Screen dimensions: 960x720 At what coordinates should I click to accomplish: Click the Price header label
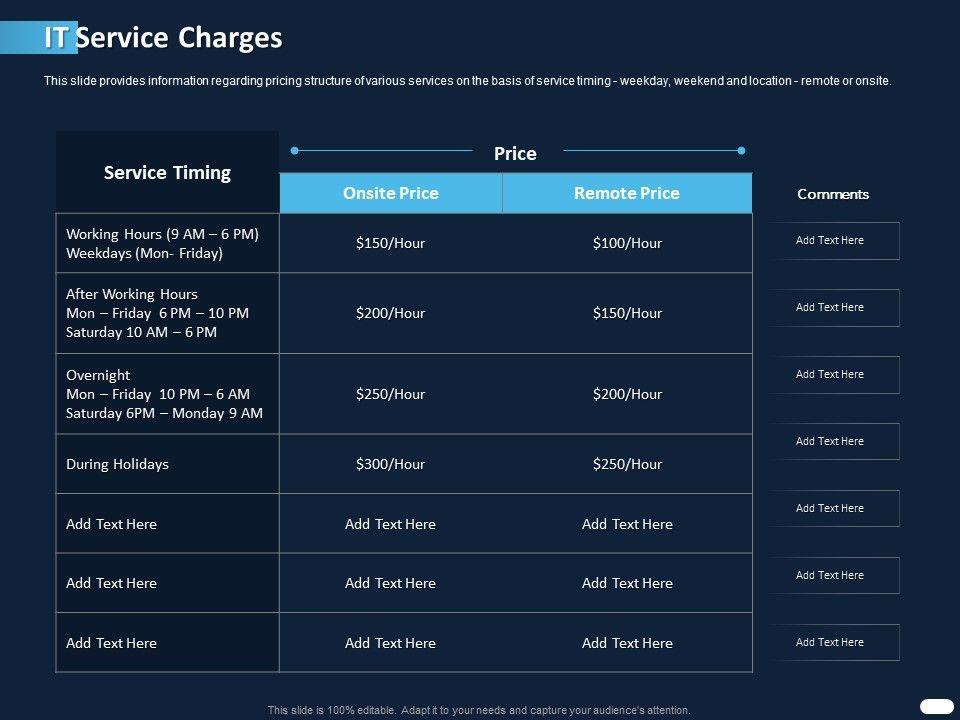point(515,153)
